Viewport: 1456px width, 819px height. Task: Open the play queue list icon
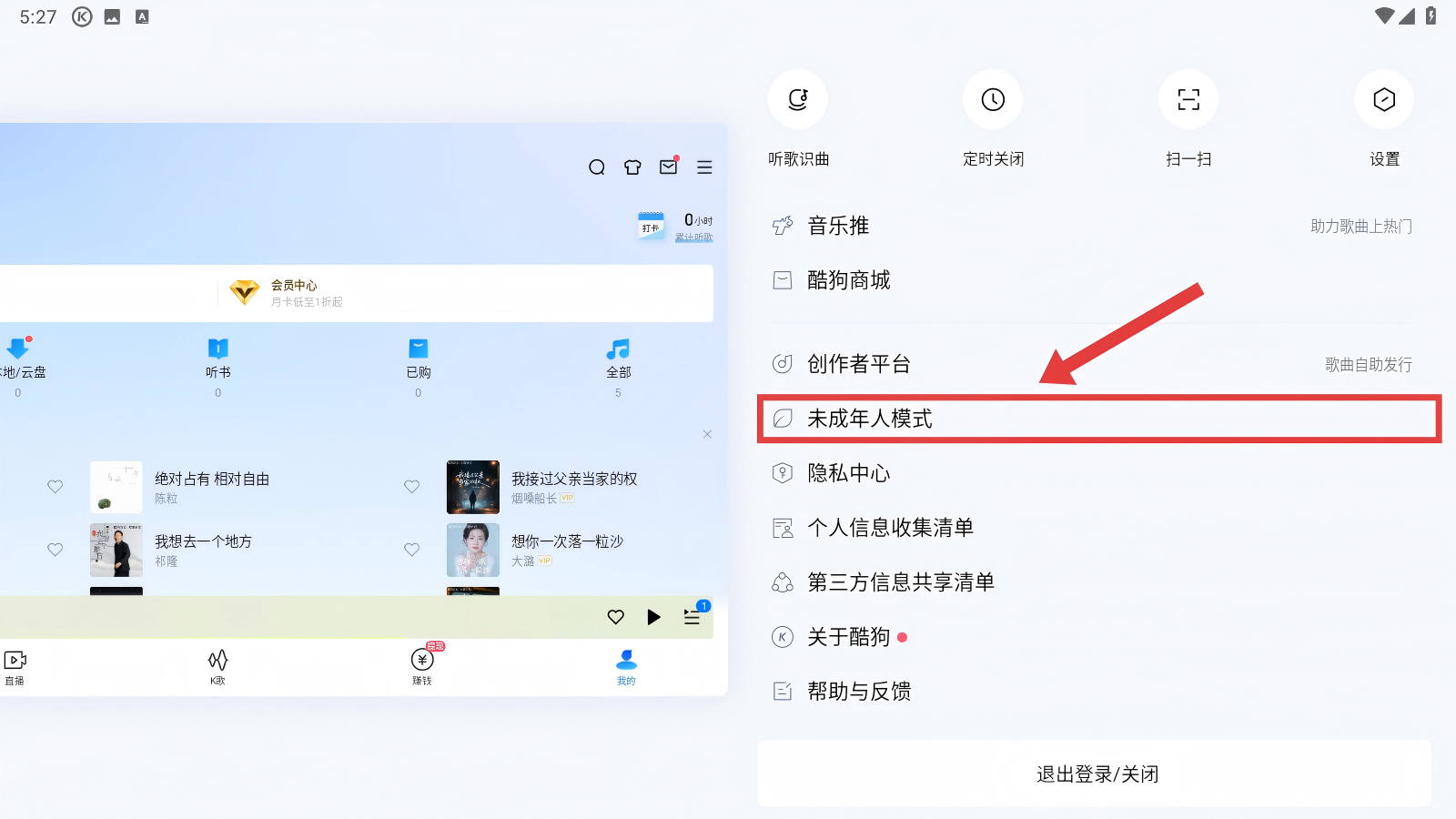tap(693, 616)
